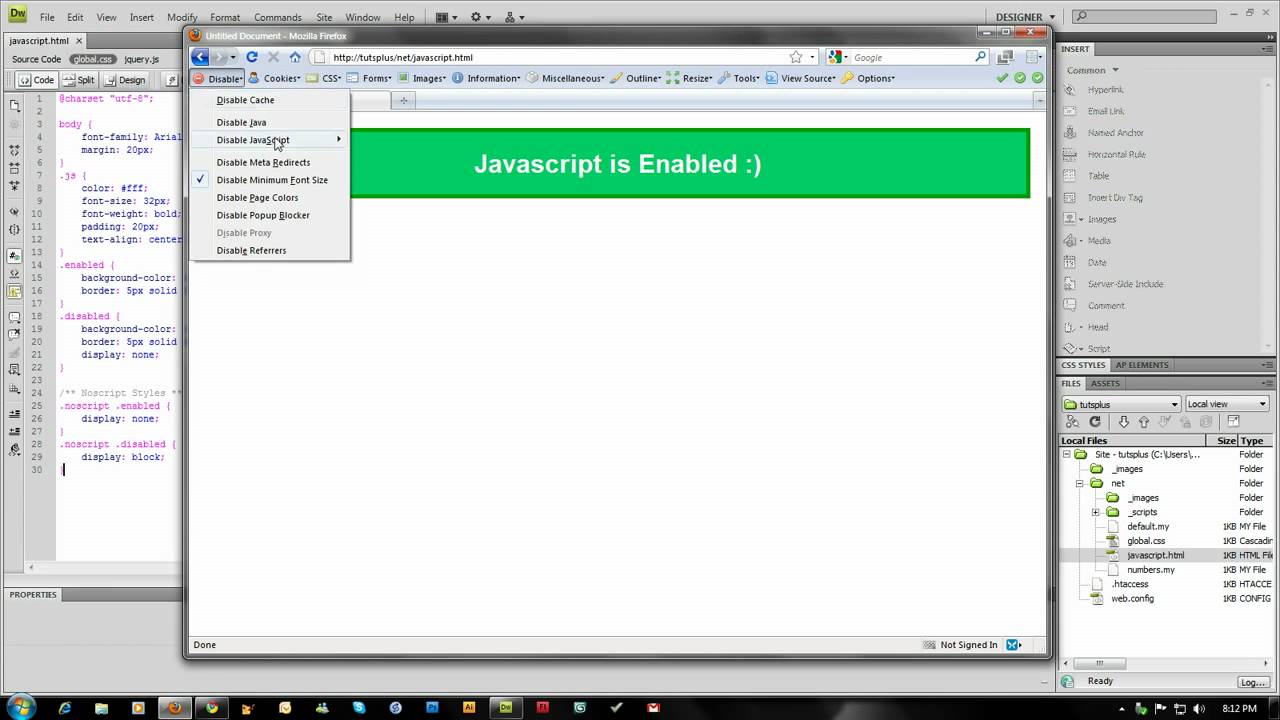Connect to remote host in Files panel
Screen dimensions: 1280x720
(1072, 422)
